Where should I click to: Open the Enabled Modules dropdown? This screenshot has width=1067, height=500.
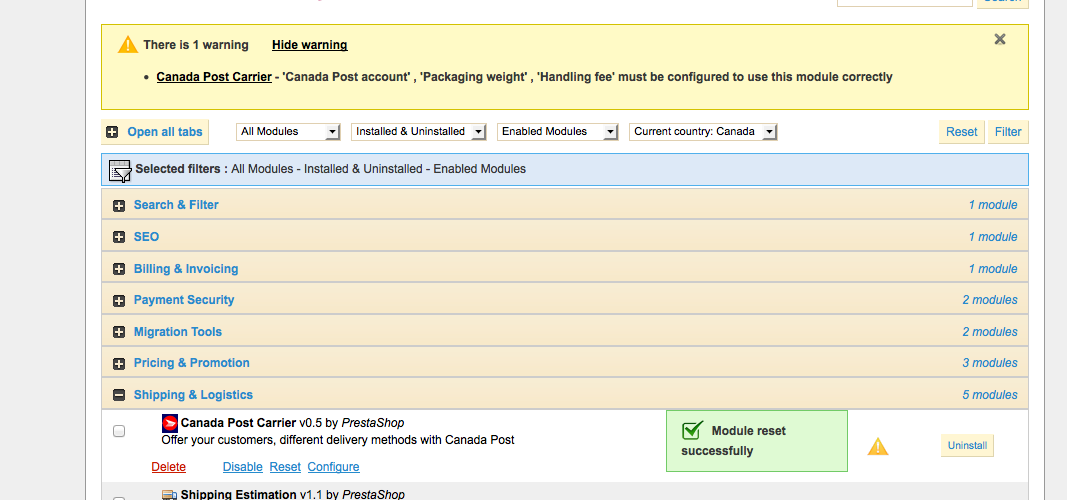coord(557,131)
